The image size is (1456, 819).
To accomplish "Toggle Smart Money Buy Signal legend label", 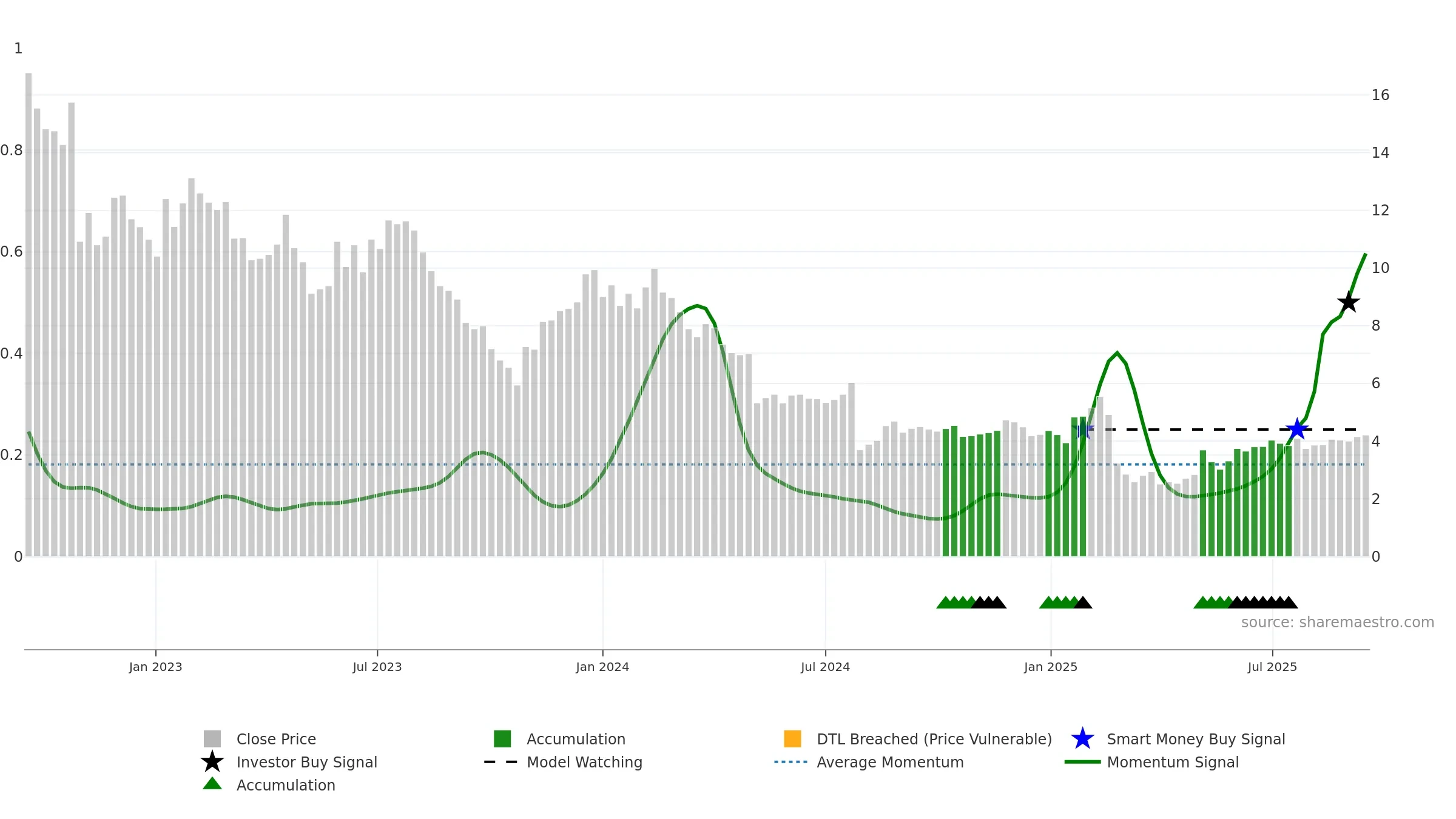I will tap(1196, 739).
